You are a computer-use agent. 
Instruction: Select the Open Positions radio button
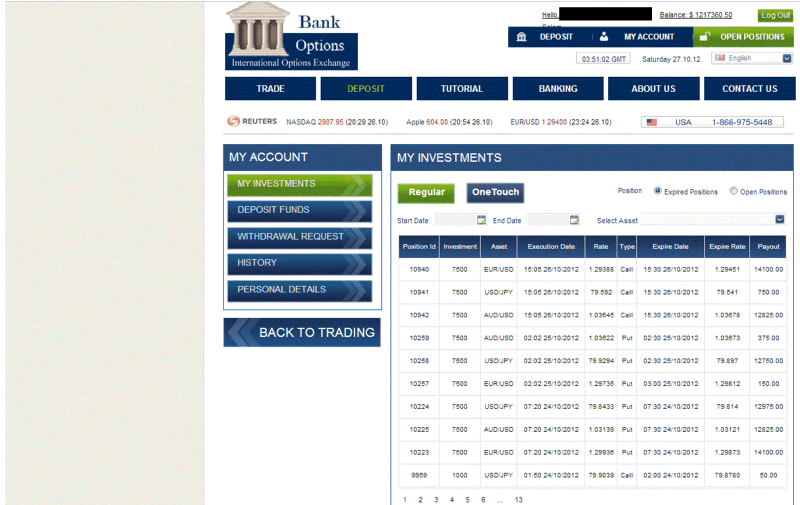tap(733, 191)
